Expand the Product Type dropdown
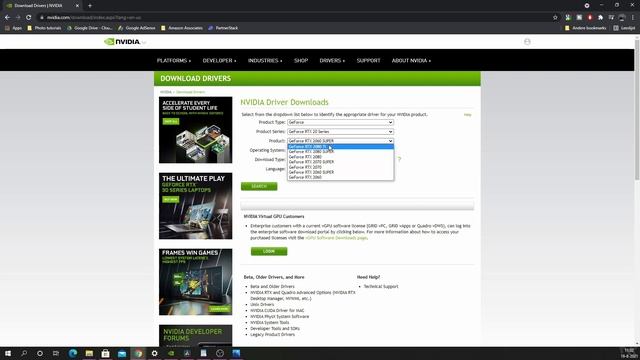The height and width of the screenshot is (360, 640). tap(340, 122)
